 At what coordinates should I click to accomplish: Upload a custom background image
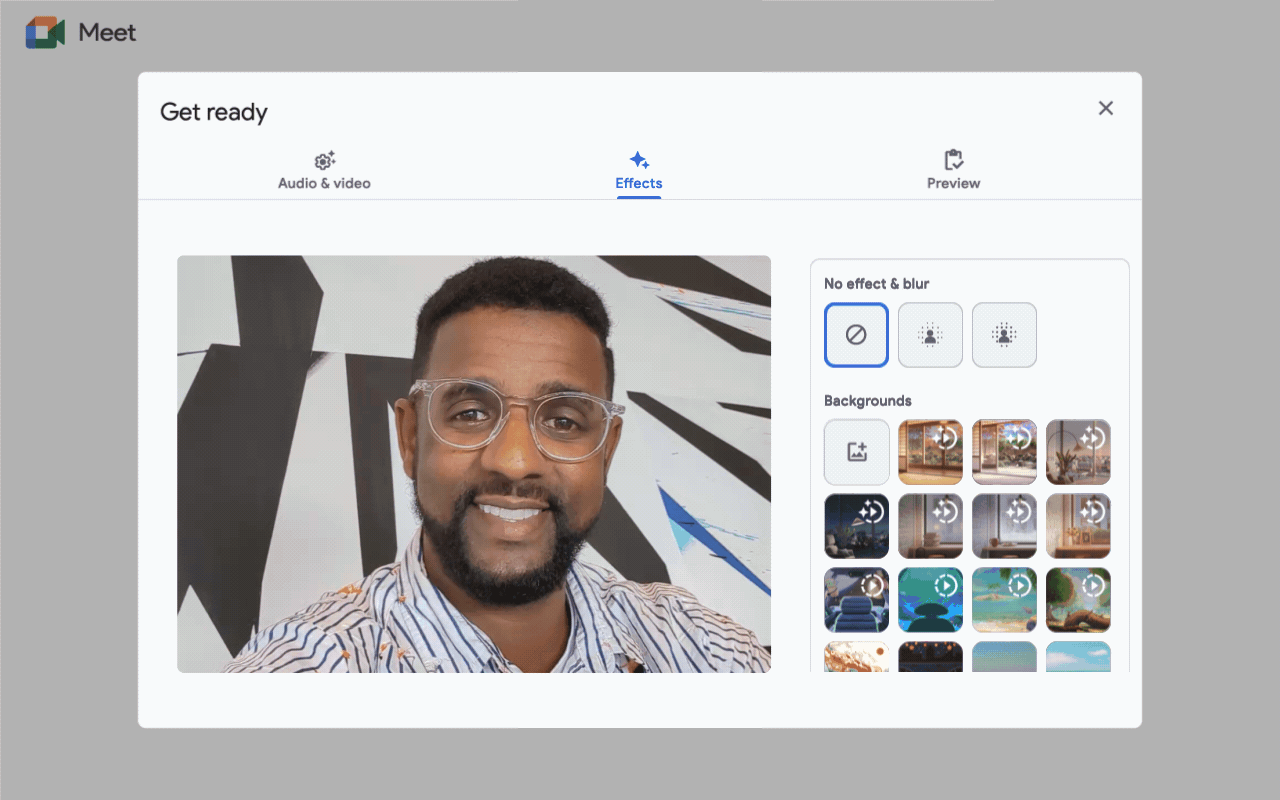856,452
